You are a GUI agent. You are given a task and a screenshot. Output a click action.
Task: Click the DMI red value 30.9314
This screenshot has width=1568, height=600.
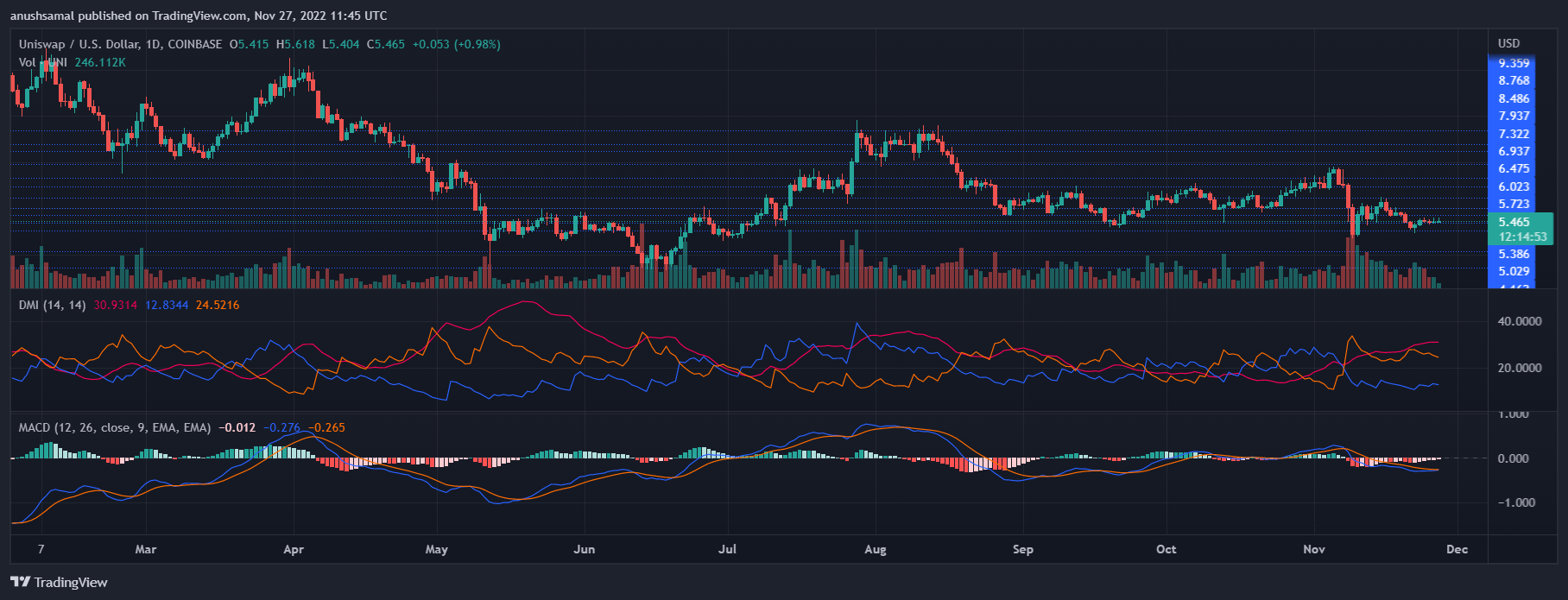[x=116, y=305]
